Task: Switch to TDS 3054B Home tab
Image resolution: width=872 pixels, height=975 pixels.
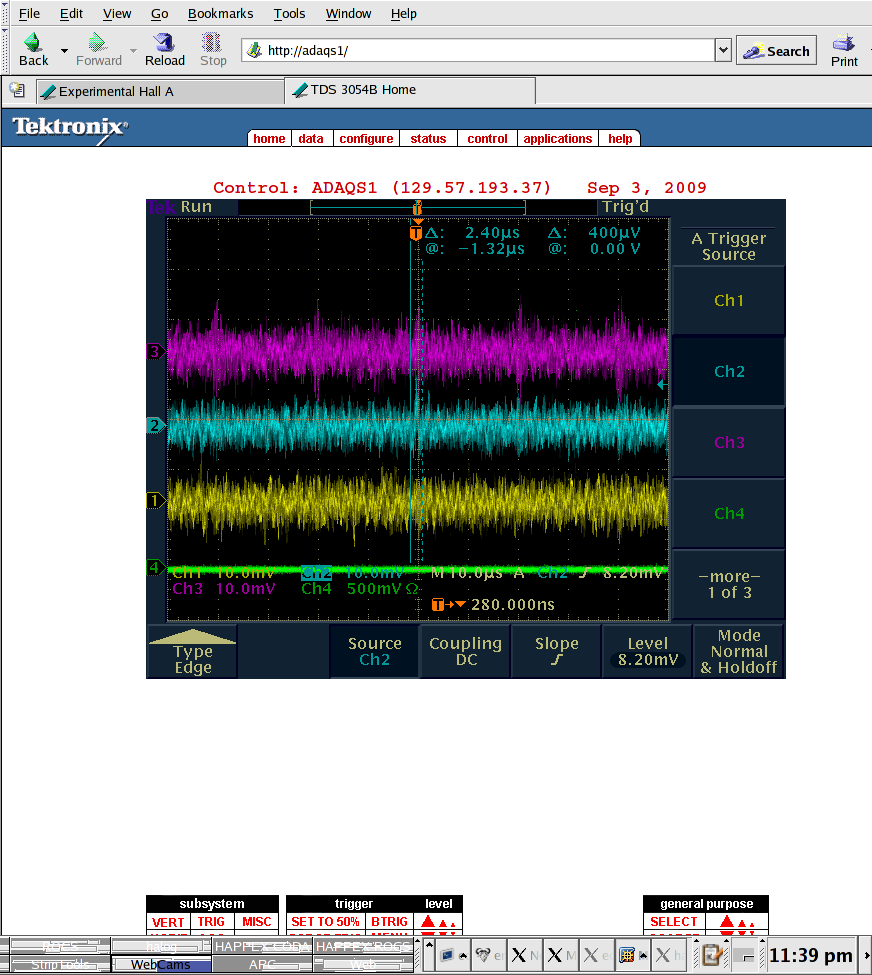Action: click(x=410, y=90)
